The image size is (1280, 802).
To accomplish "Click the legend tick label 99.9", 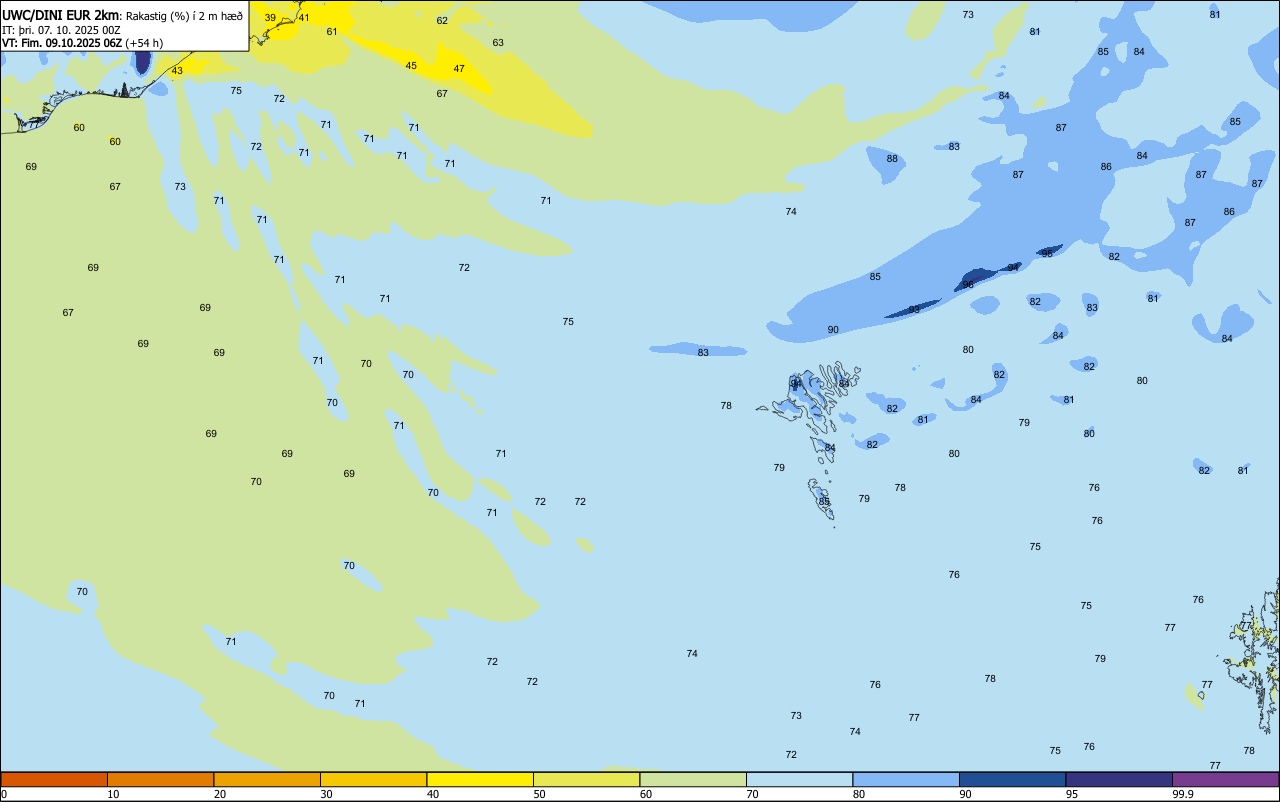I will (1183, 794).
